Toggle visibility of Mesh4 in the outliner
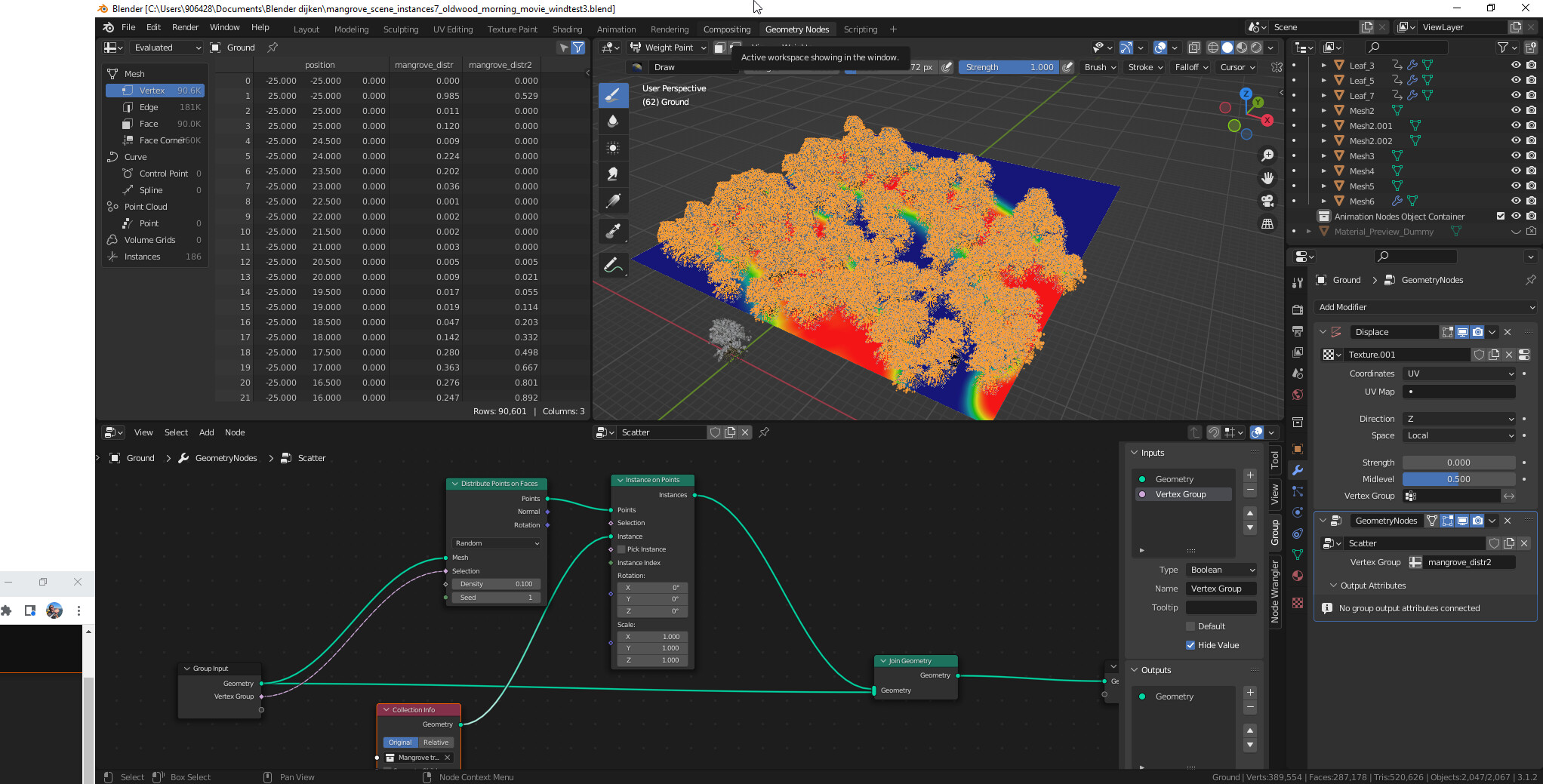This screenshot has height=784, width=1543. point(1516,171)
